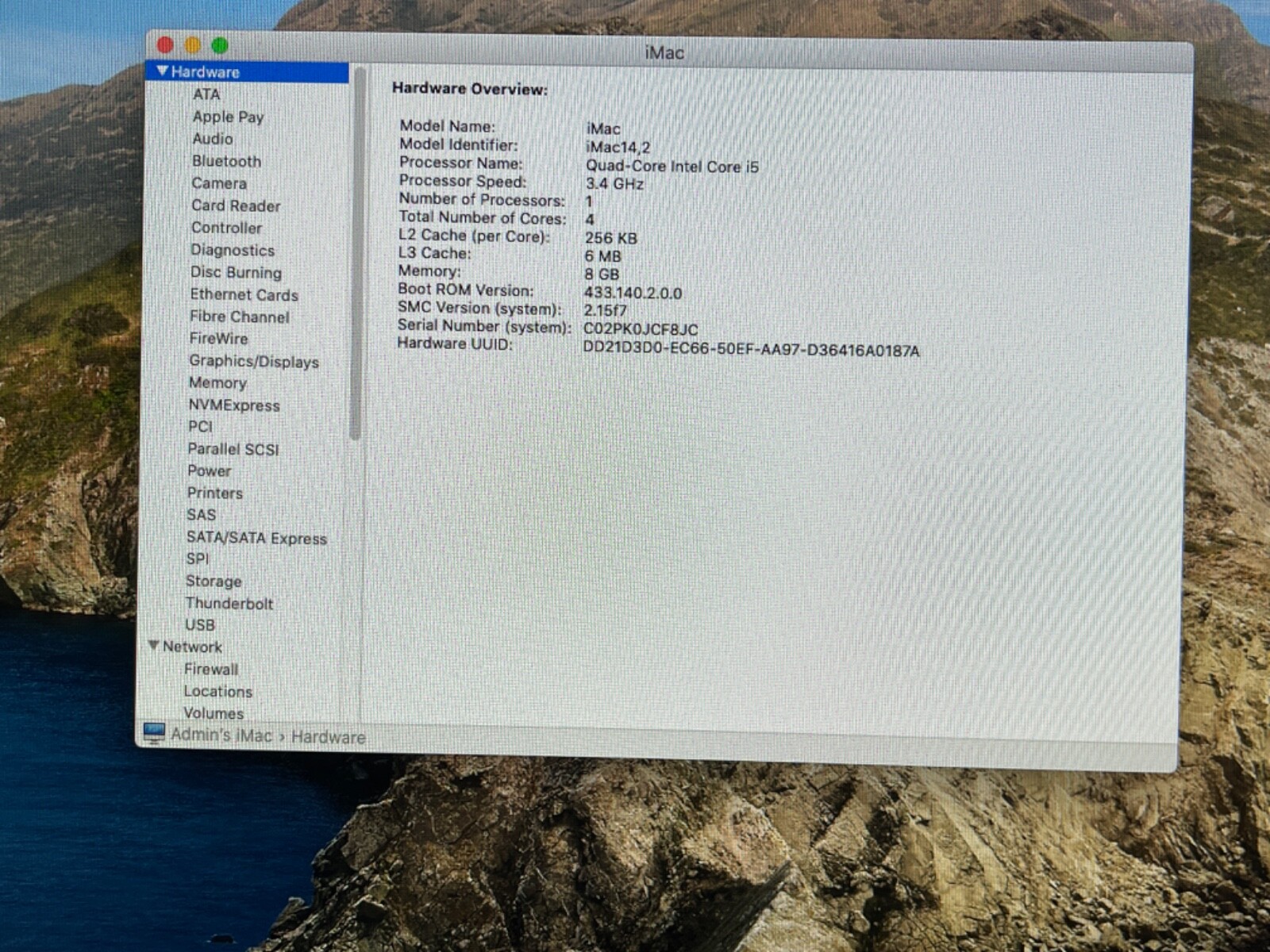
Task: Select Disc Burning in the list
Action: coord(236,272)
